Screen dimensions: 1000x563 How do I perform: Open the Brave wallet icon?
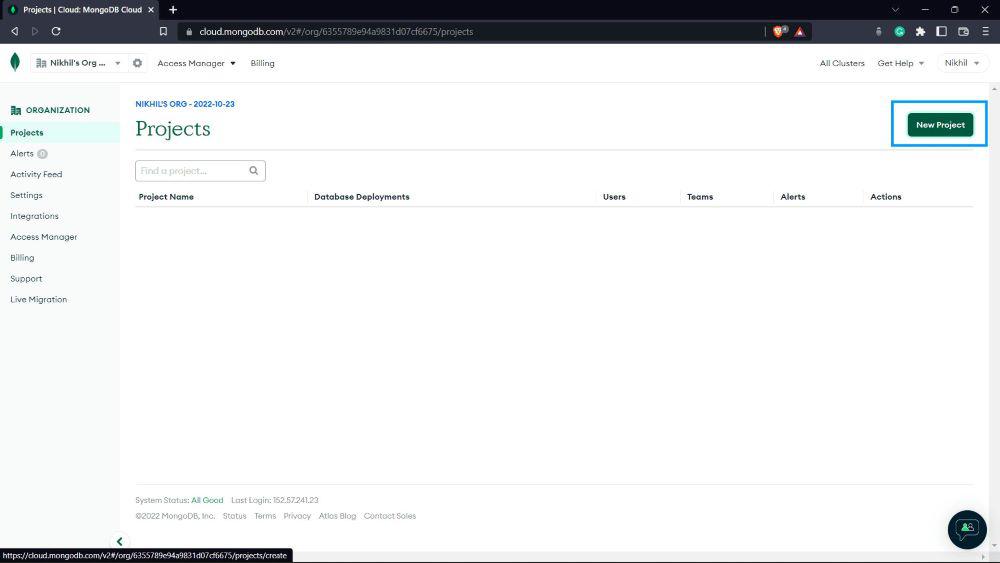964,31
